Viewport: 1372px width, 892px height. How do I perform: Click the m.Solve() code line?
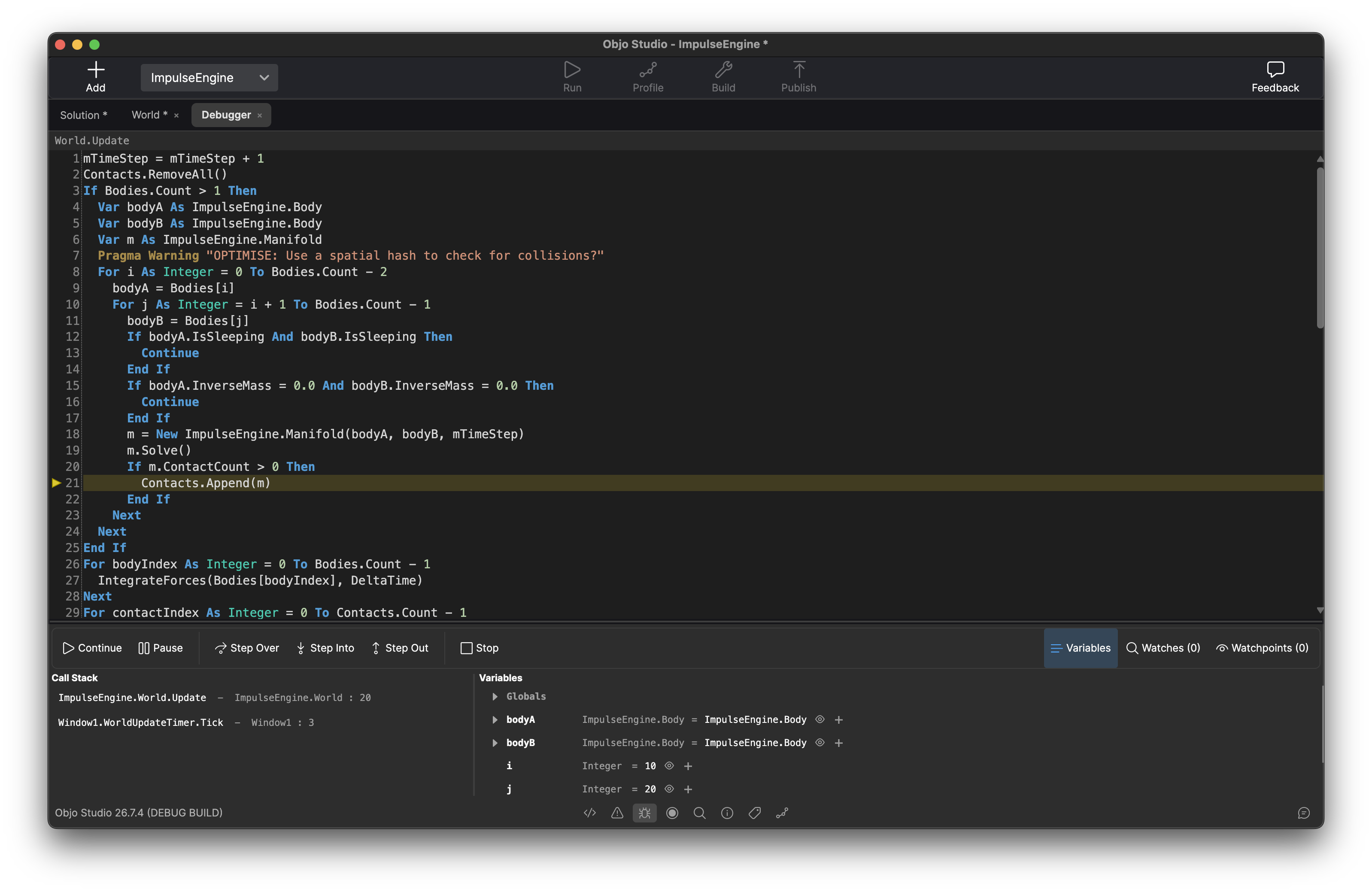(158, 450)
